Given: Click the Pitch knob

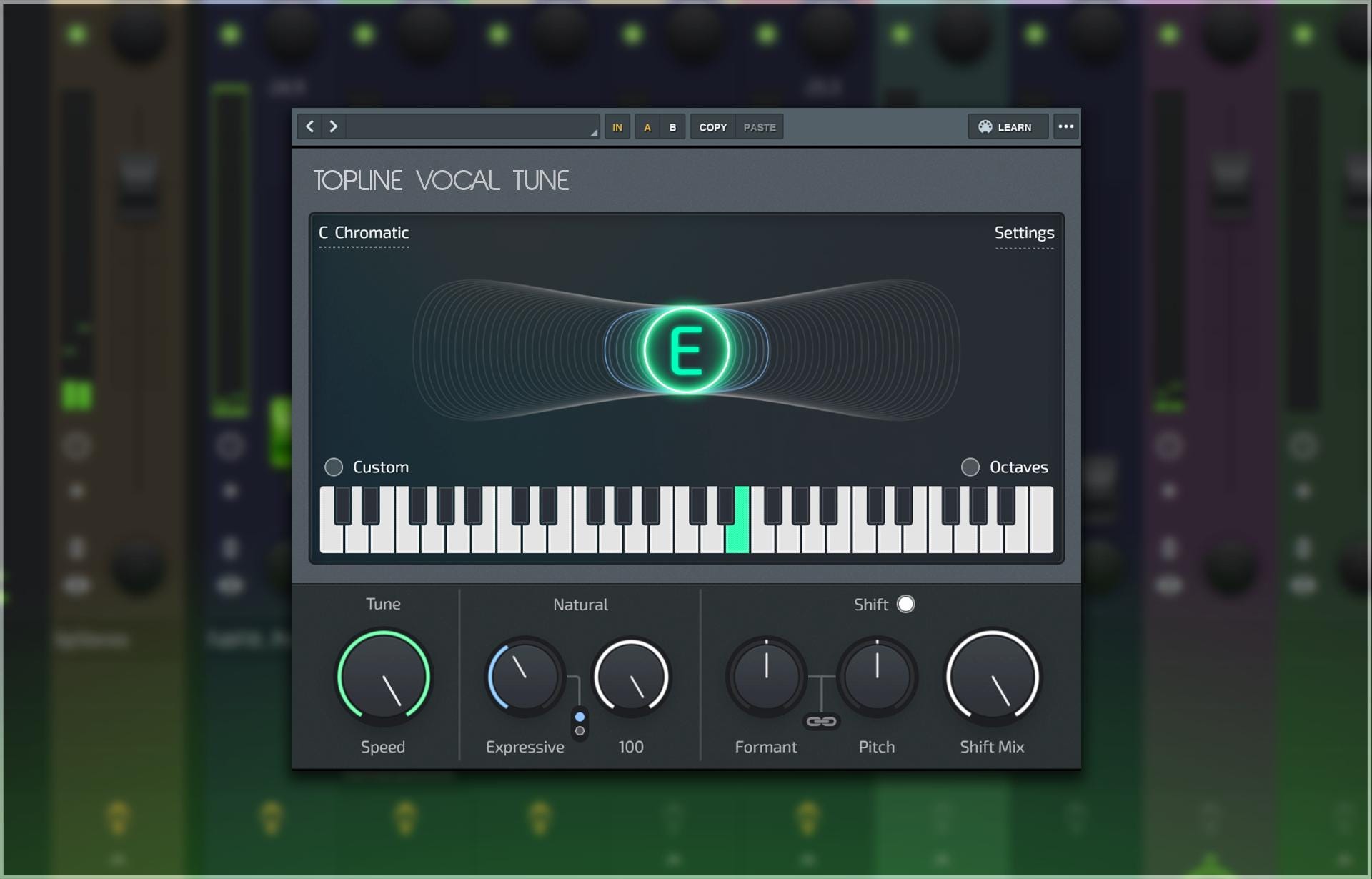Looking at the screenshot, I should point(877,677).
